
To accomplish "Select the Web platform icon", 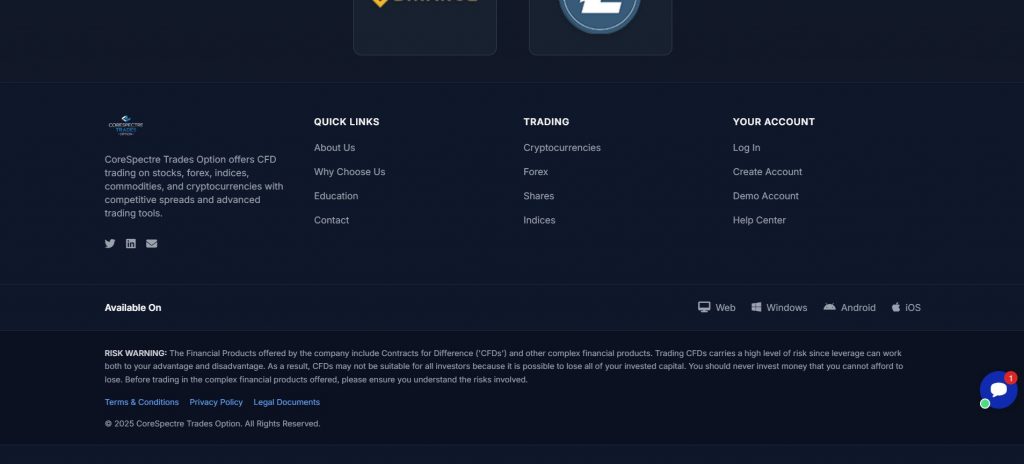I will tap(704, 307).
